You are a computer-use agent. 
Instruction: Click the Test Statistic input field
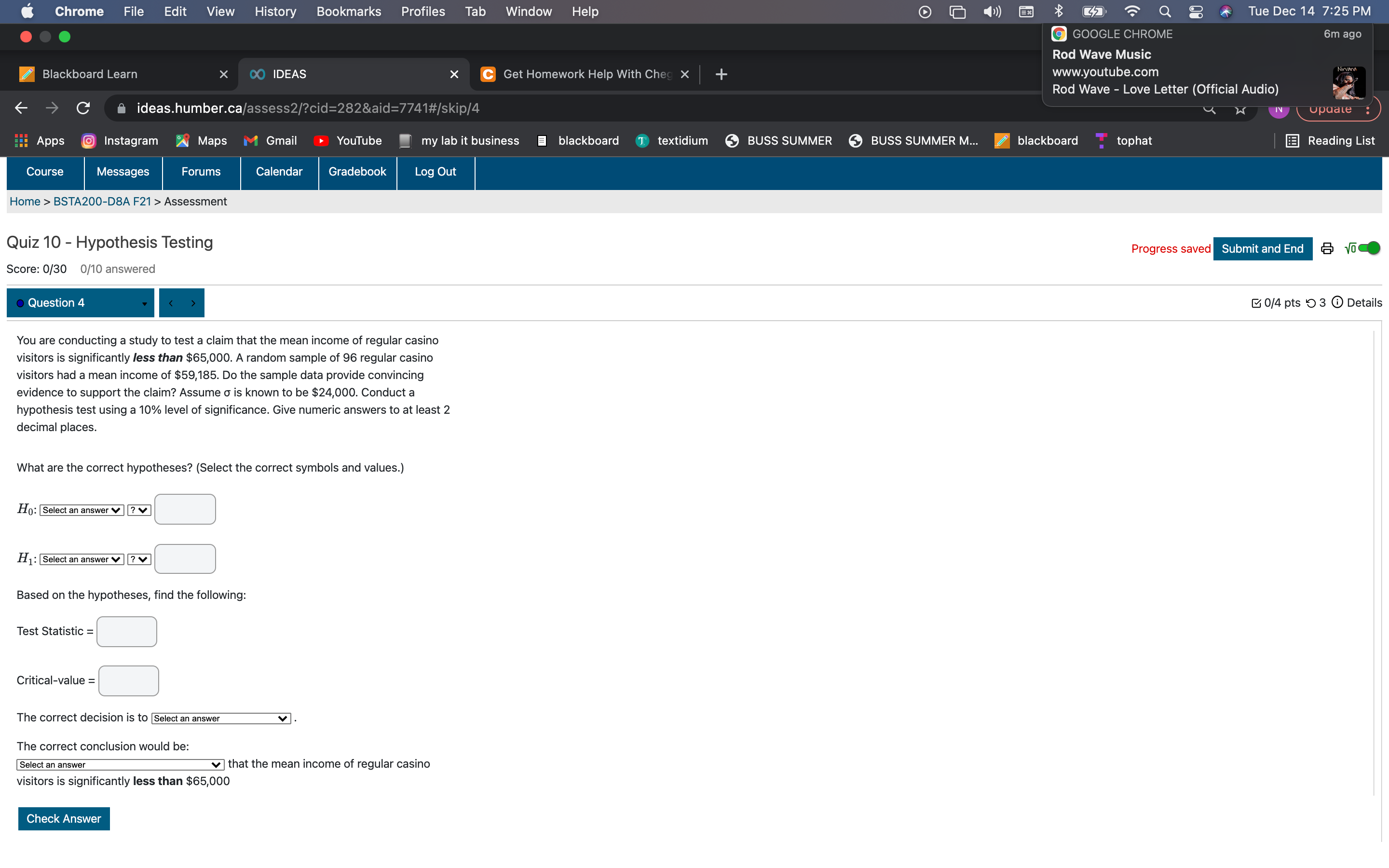tap(126, 631)
